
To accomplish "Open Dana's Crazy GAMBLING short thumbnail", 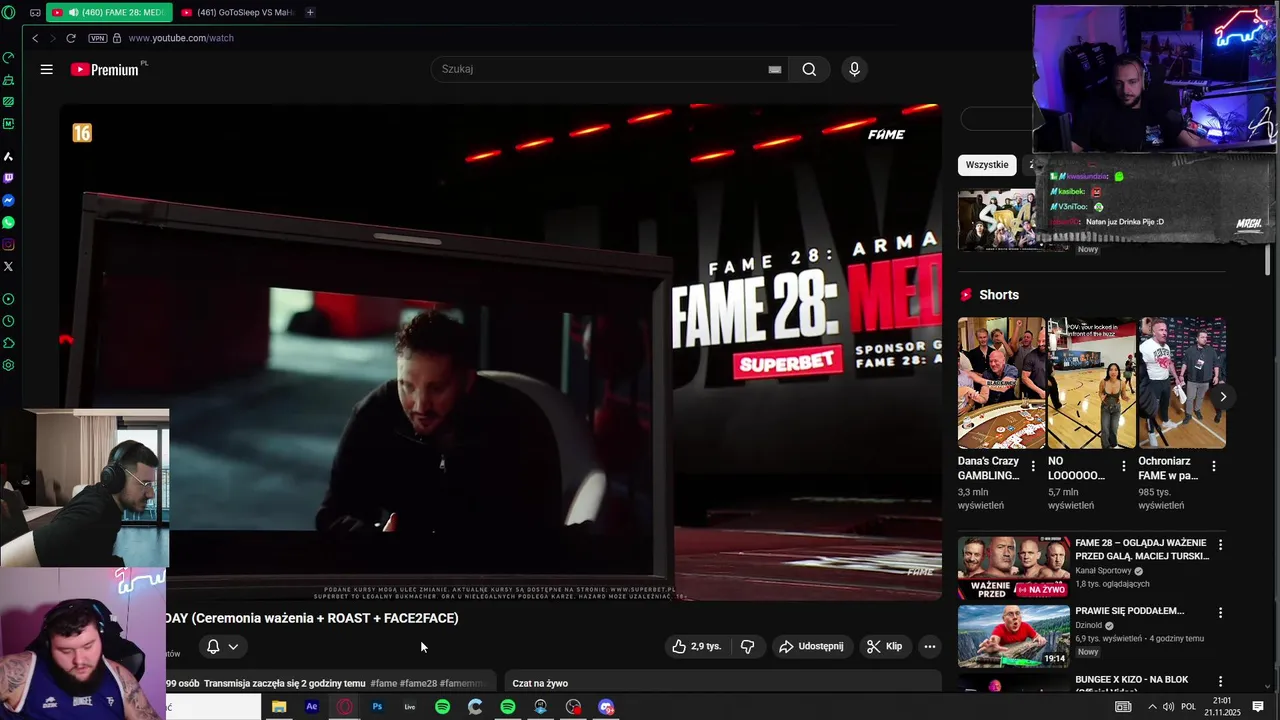I will tap(1001, 383).
